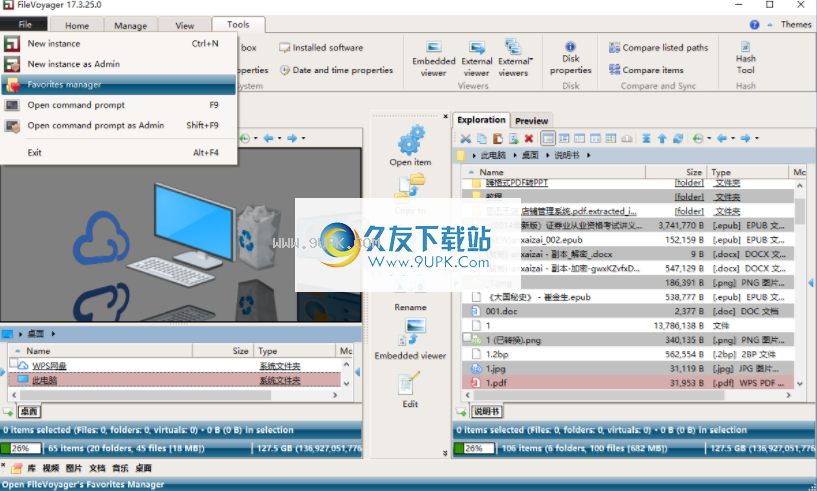This screenshot has height=491, width=817.
Task: Toggle the details view mode button
Action: click(548, 139)
